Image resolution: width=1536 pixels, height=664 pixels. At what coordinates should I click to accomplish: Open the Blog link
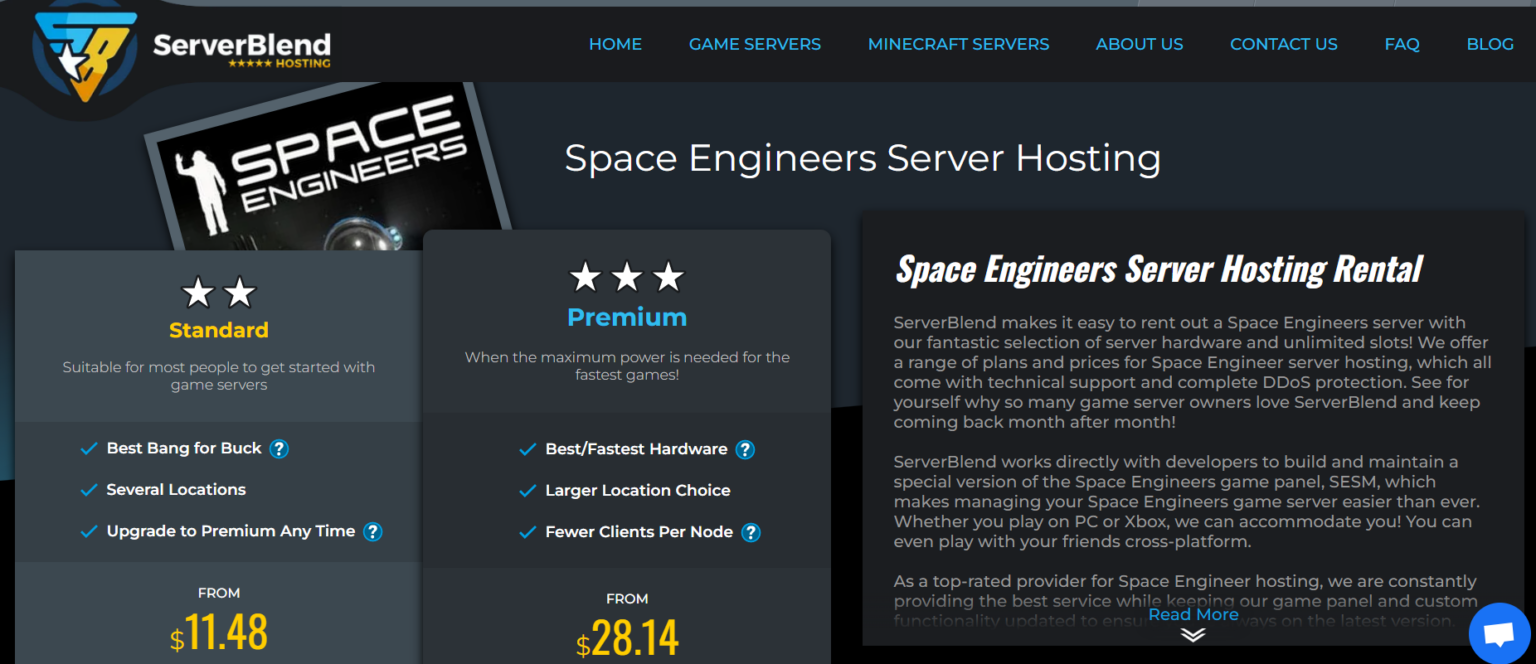click(1489, 44)
